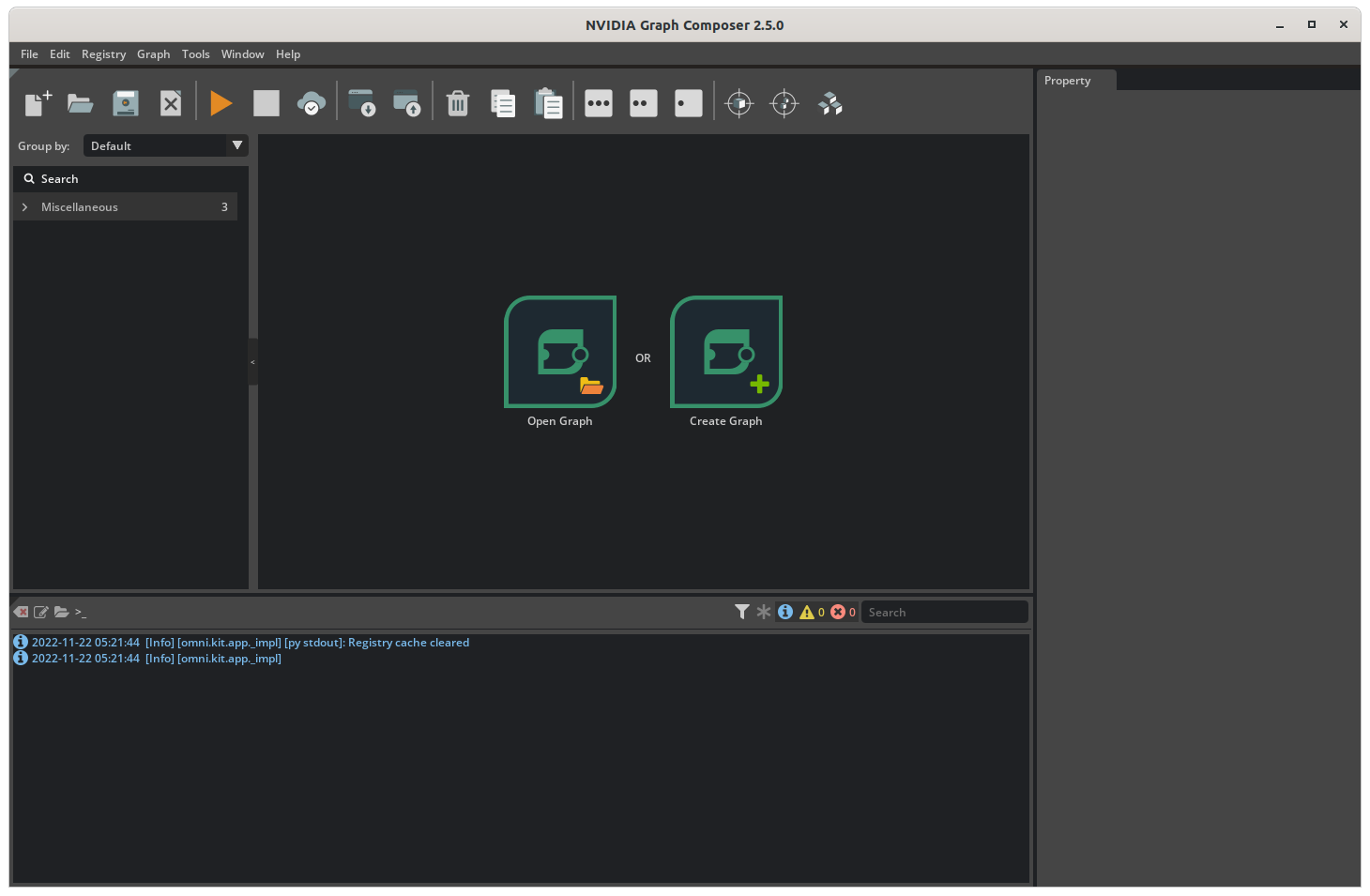Image resolution: width=1370 pixels, height=896 pixels.
Task: Click the console edit pencil icon
Action: [41, 612]
